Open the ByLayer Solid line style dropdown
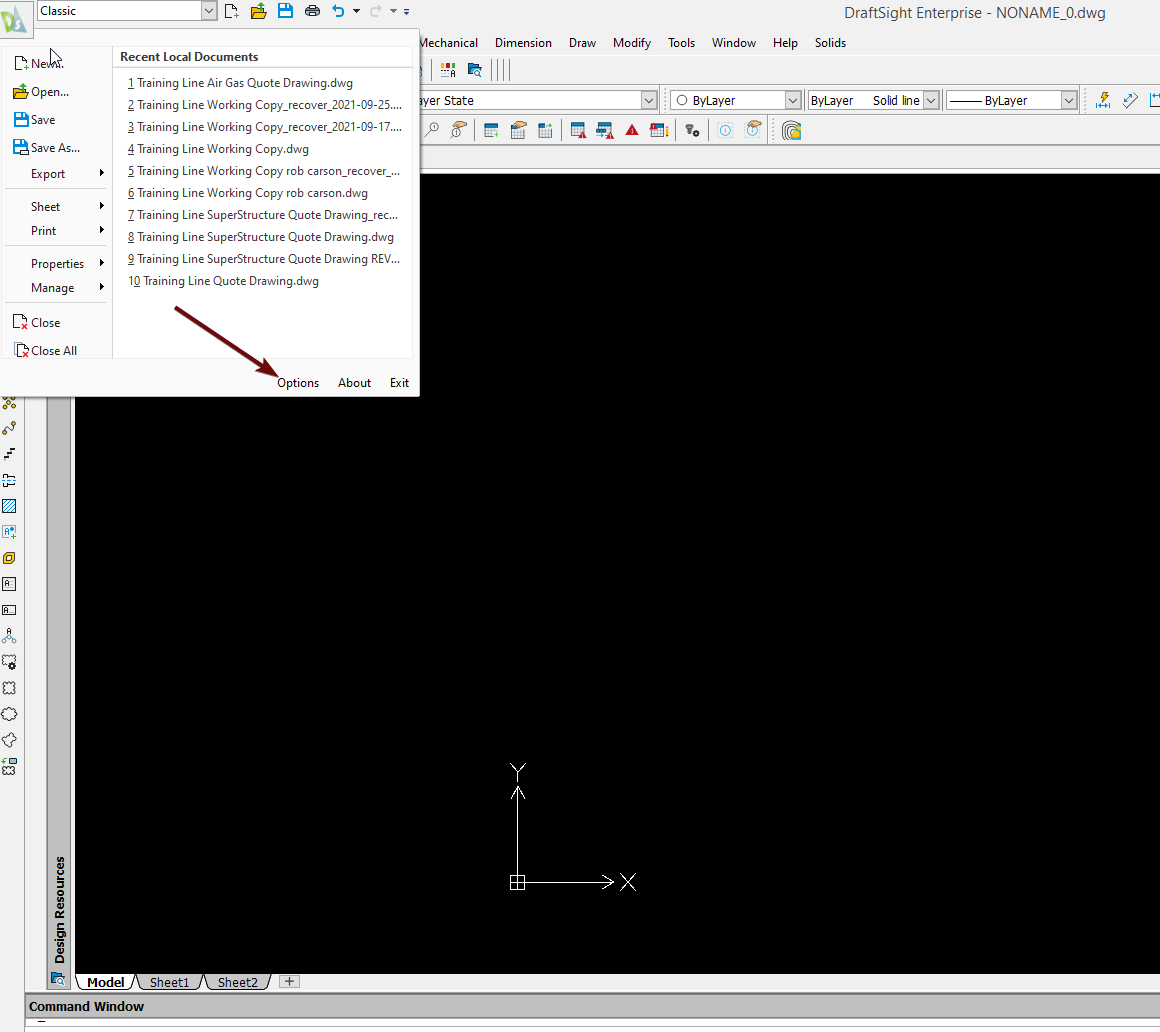Image resolution: width=1160 pixels, height=1032 pixels. (x=931, y=100)
